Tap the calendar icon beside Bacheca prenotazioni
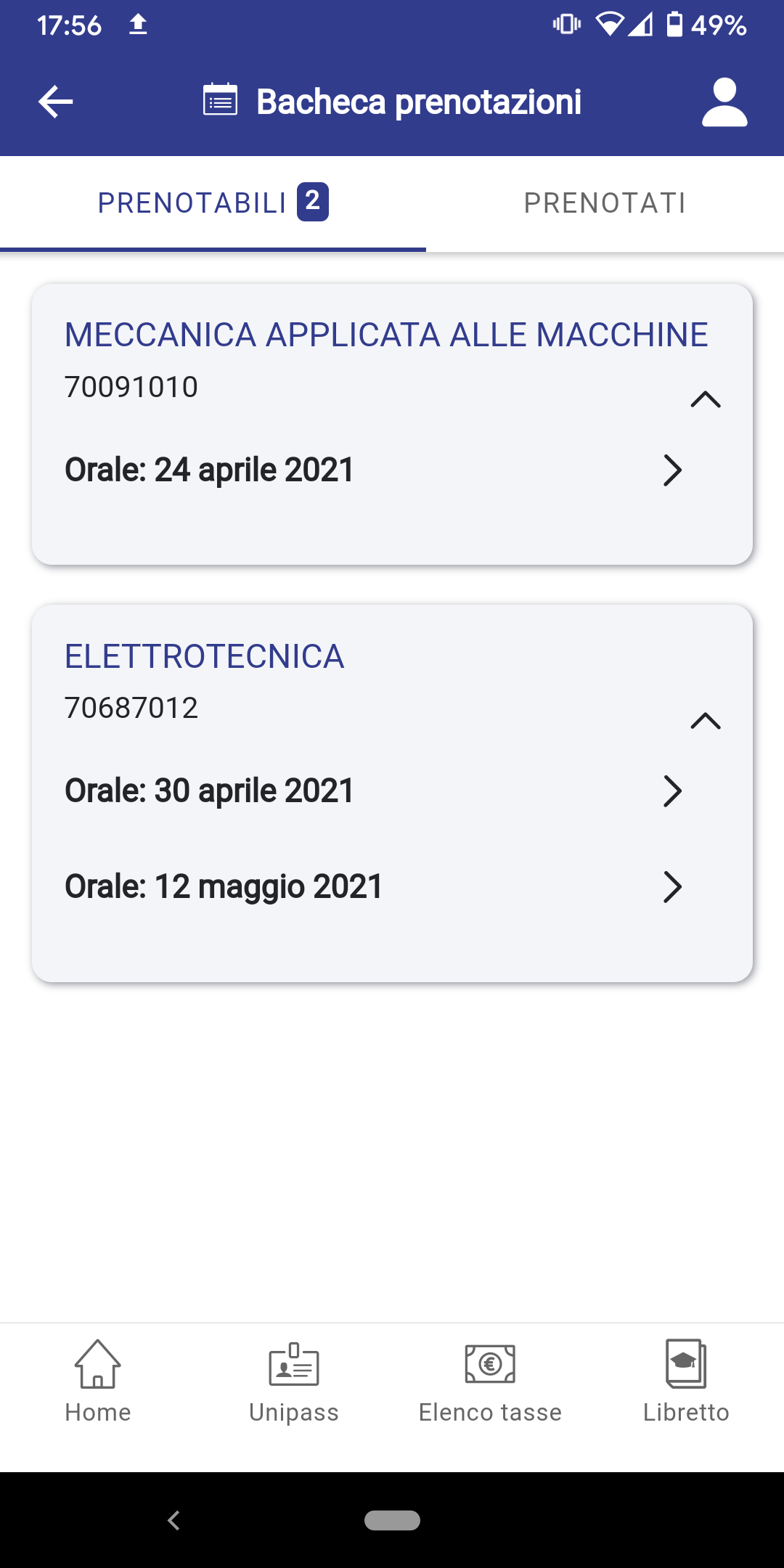This screenshot has width=784, height=1568. (220, 100)
